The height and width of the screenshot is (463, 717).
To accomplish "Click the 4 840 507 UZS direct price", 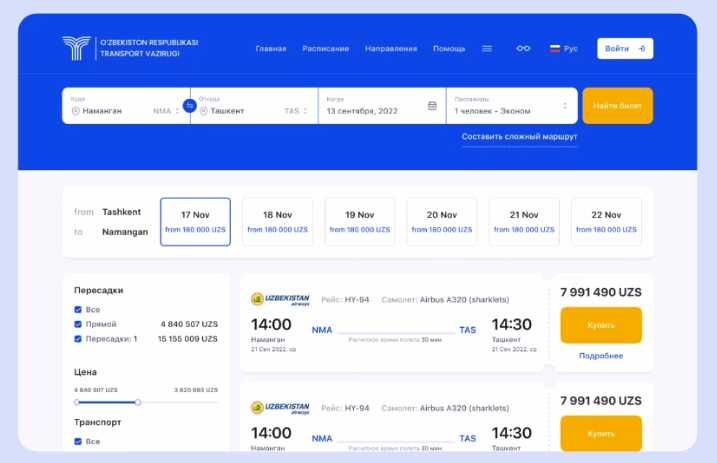I will pyautogui.click(x=189, y=324).
